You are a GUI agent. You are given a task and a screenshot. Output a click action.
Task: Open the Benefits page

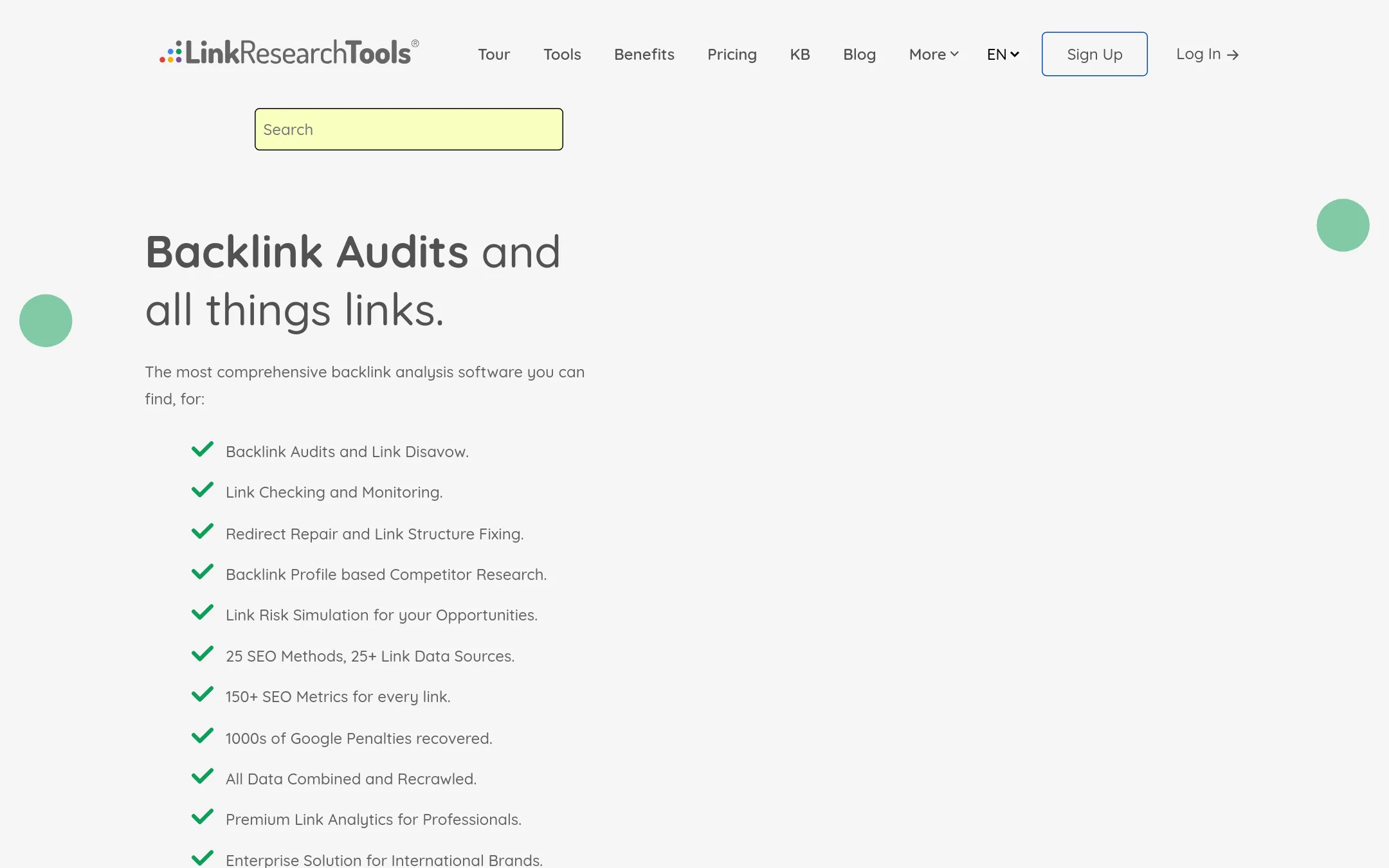pos(644,55)
